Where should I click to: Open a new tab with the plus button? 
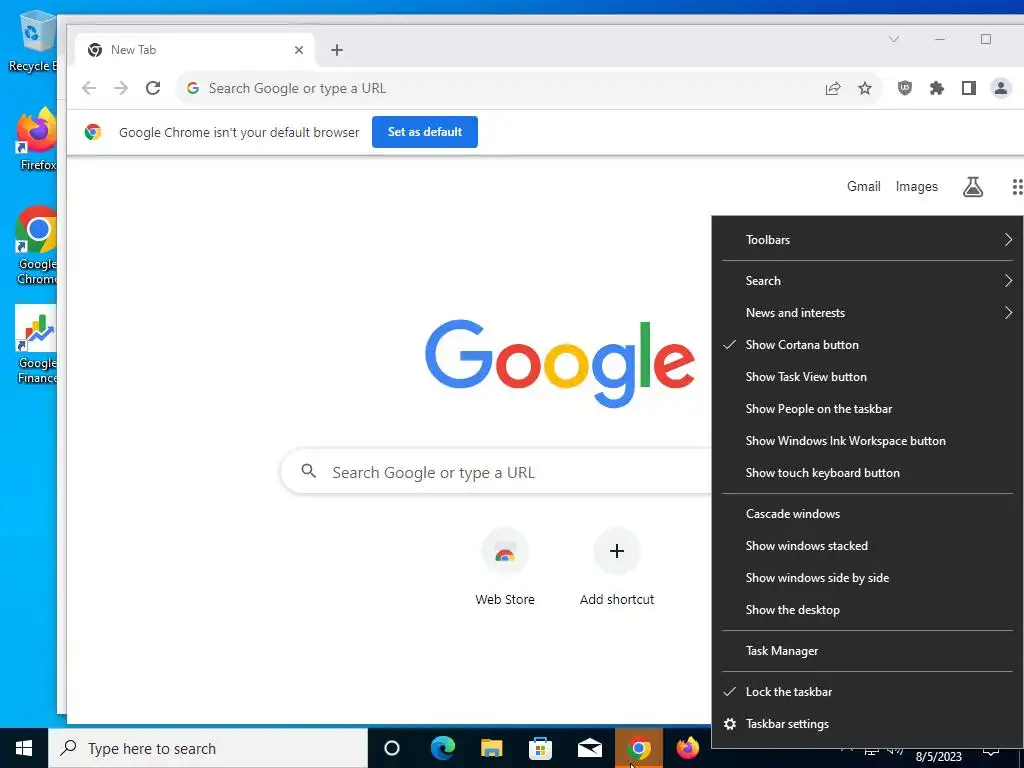tap(337, 50)
